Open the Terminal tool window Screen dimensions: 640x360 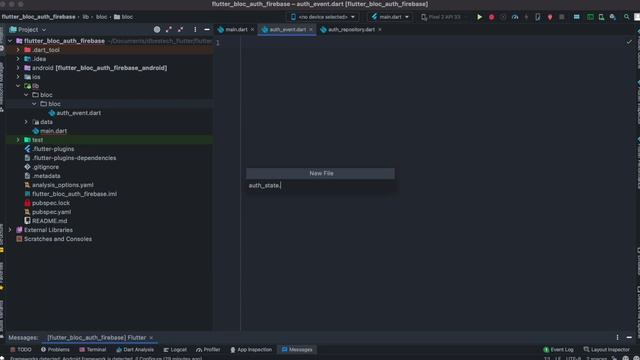(x=93, y=349)
